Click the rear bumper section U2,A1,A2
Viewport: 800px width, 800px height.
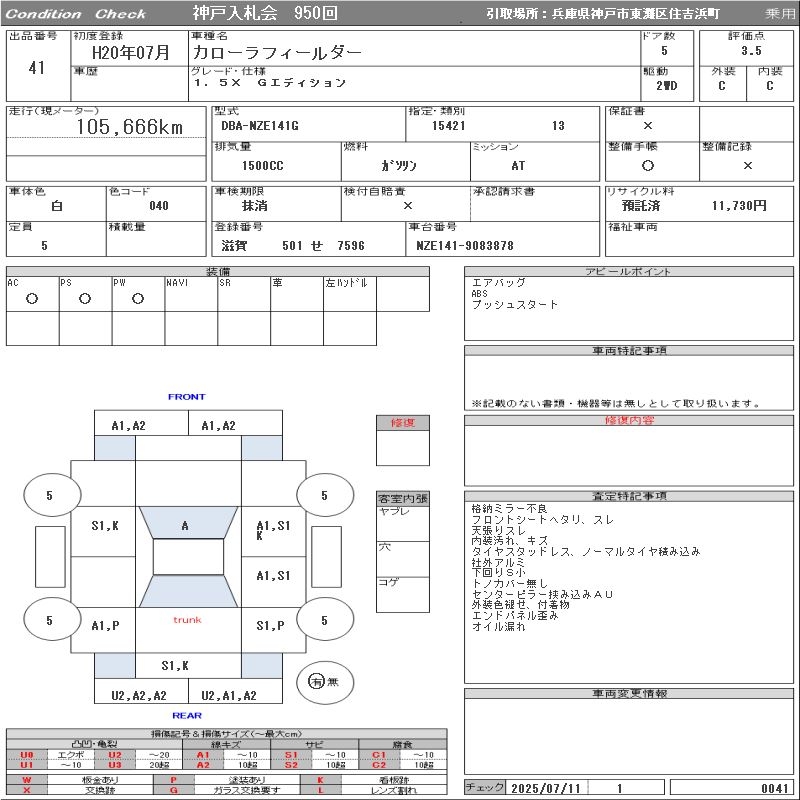(x=235, y=691)
